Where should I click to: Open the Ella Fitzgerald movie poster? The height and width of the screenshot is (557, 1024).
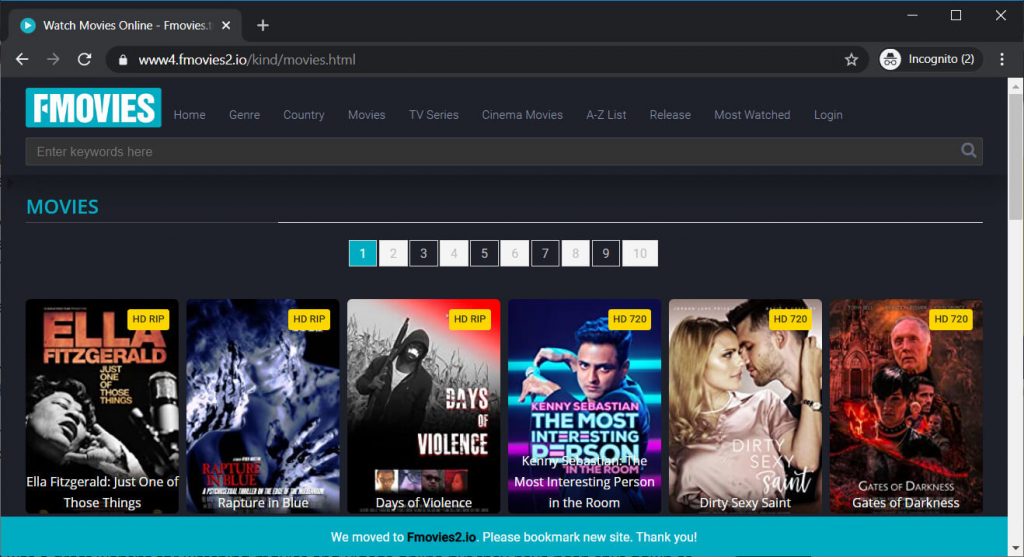pos(102,406)
